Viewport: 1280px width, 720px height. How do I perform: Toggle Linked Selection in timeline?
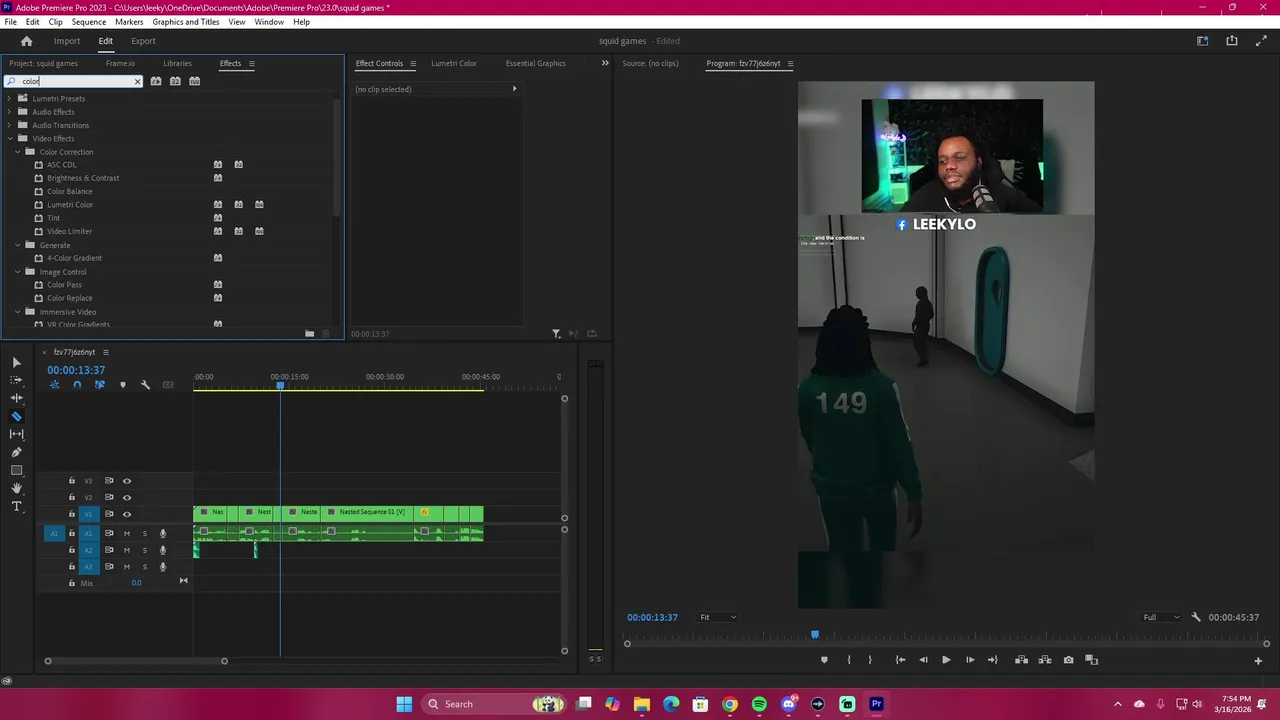click(99, 385)
